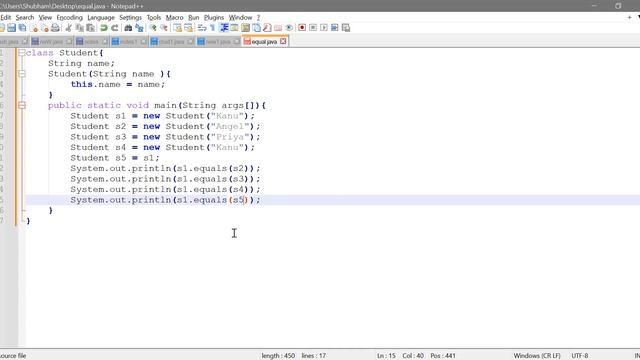Click the Save file toolbar icon
The width and height of the screenshot is (640, 360).
(11, 28)
